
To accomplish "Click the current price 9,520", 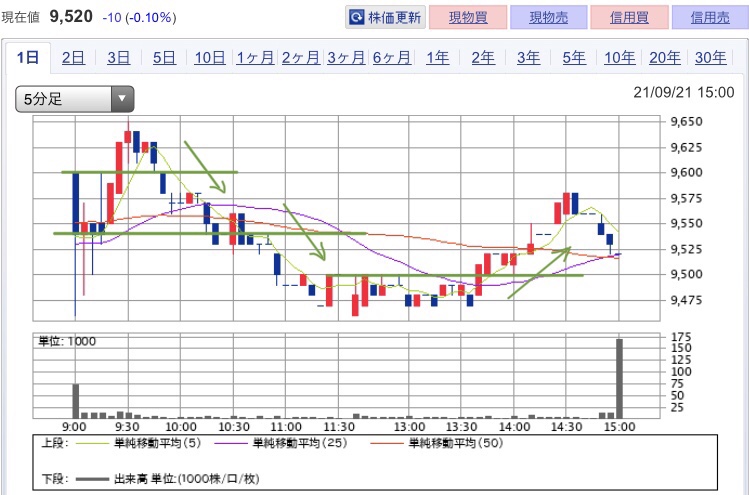I will coord(71,17).
